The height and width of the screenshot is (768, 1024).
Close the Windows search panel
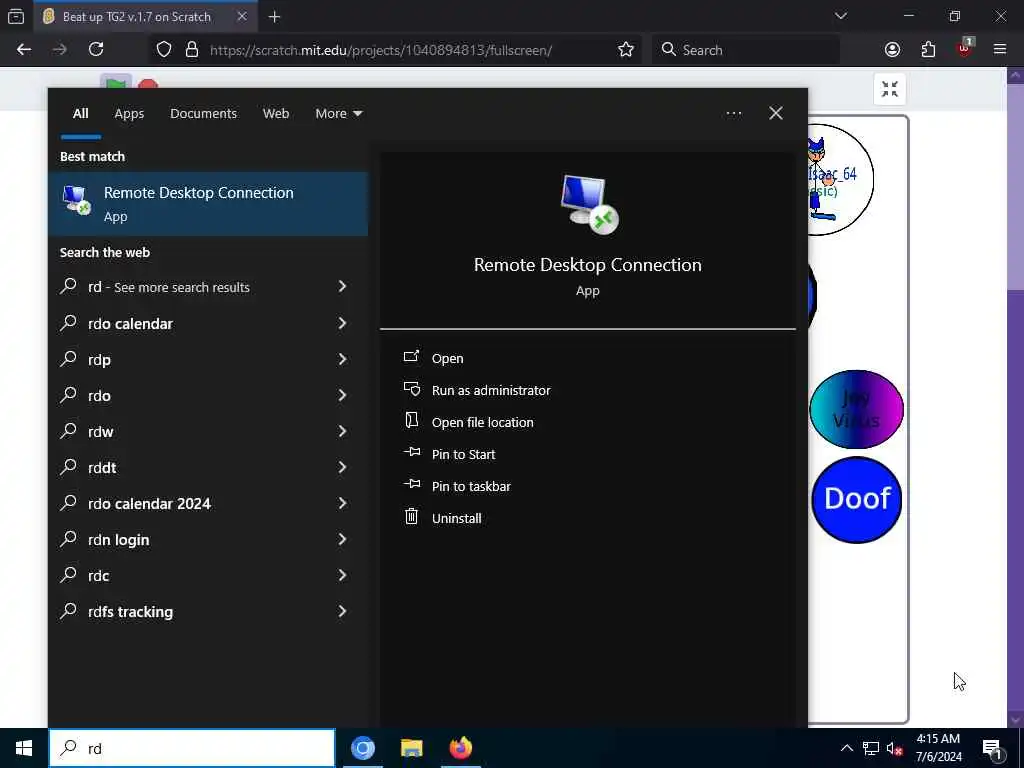tap(776, 114)
